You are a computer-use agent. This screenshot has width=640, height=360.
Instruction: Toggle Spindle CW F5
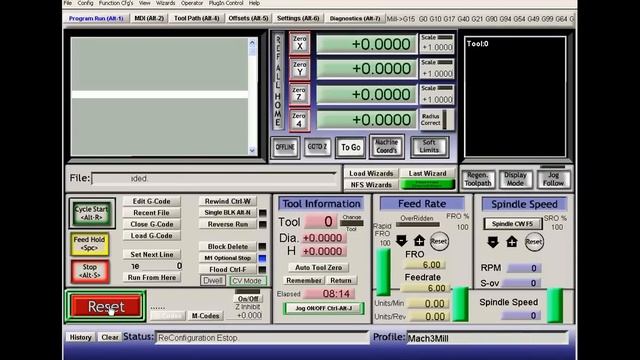point(513,224)
